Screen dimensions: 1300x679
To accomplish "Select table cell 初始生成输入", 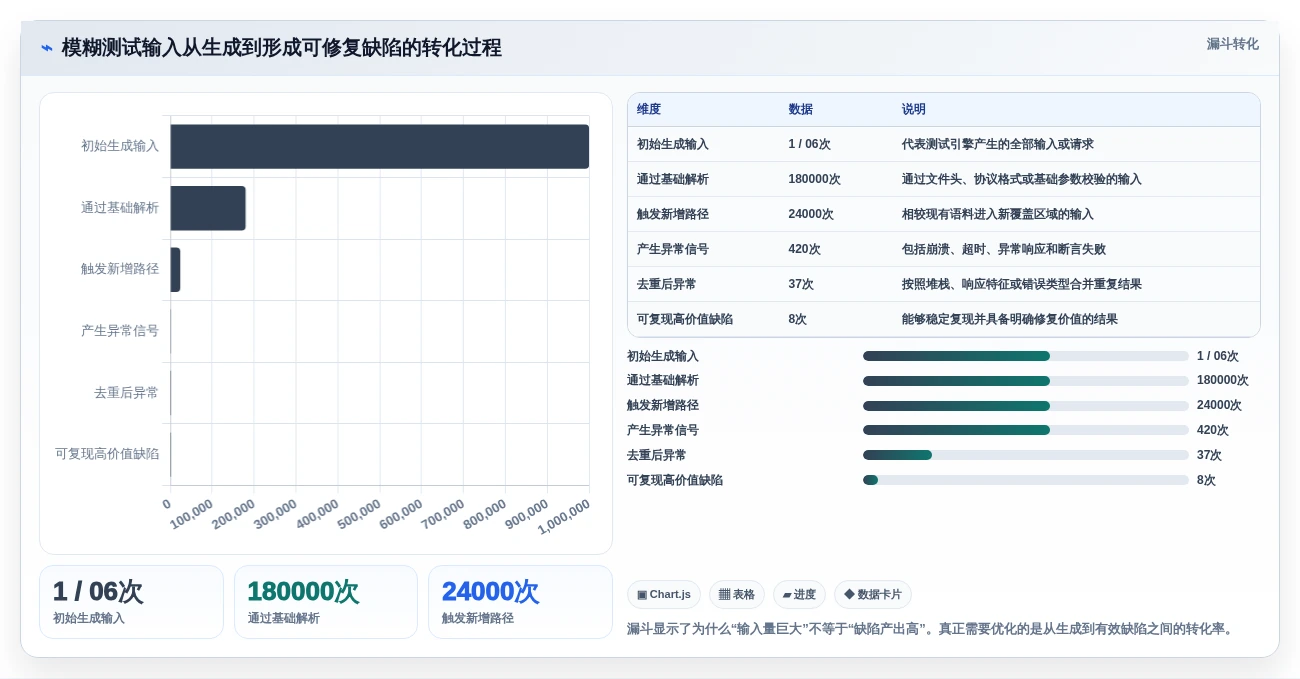I will pyautogui.click(x=673, y=144).
